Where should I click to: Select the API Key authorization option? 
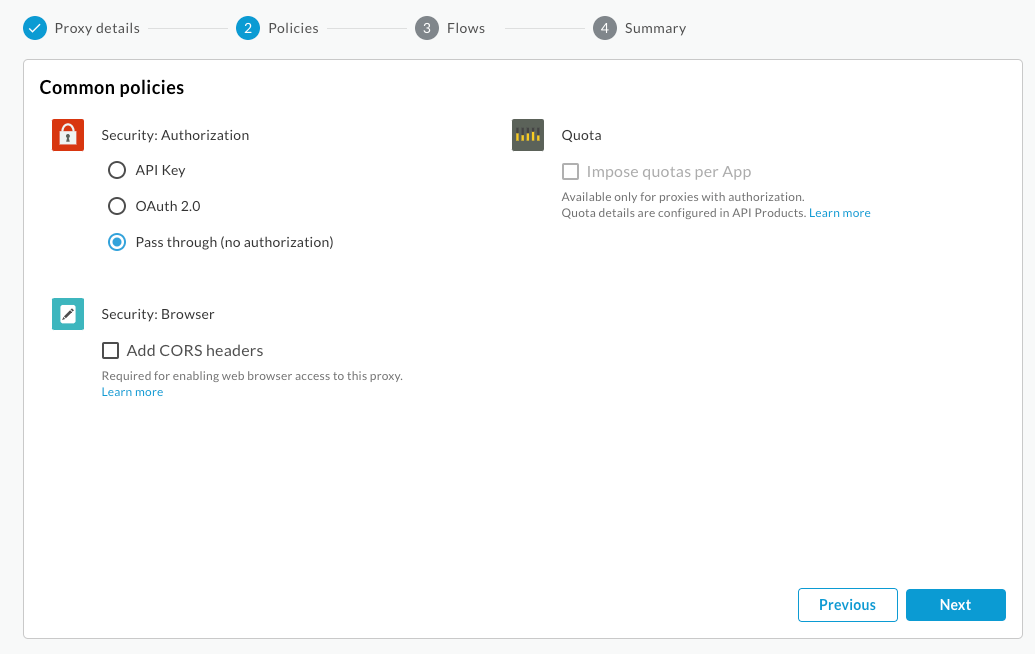(x=116, y=170)
